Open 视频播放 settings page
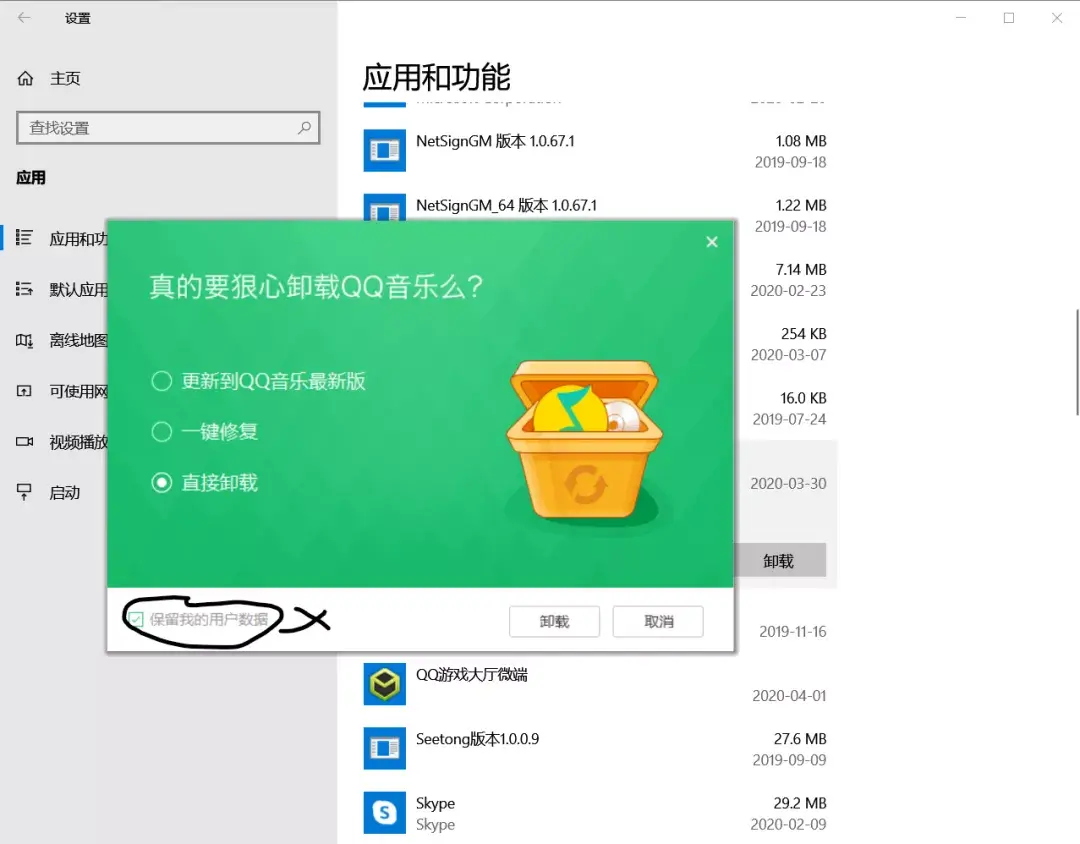This screenshot has height=844, width=1080. click(79, 442)
